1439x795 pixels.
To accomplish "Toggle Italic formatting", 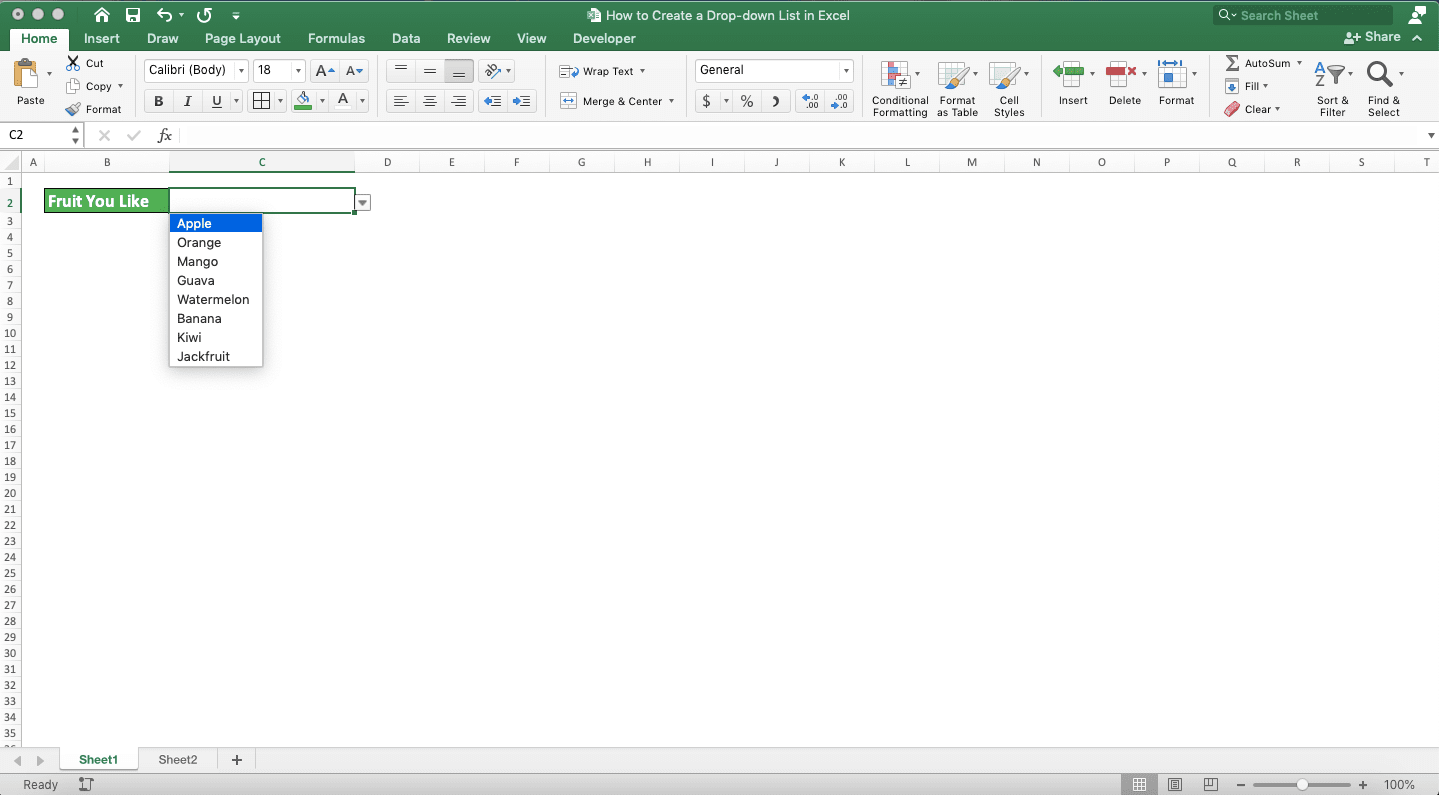I will click(187, 101).
